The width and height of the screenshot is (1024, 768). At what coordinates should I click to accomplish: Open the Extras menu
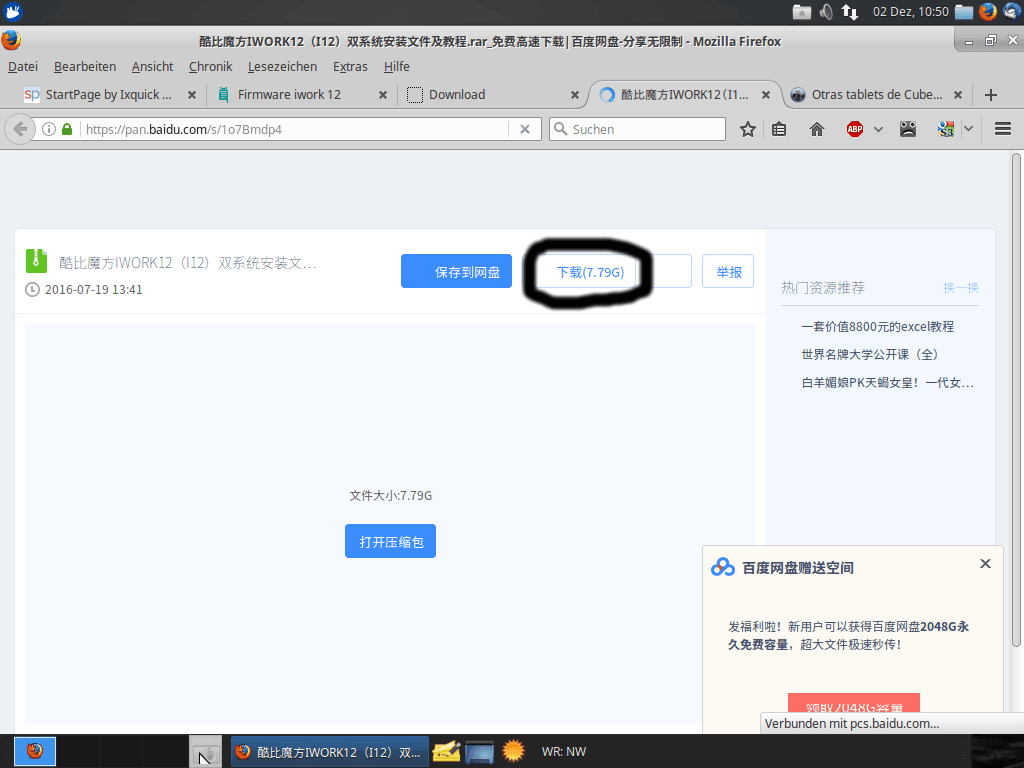pyautogui.click(x=350, y=67)
